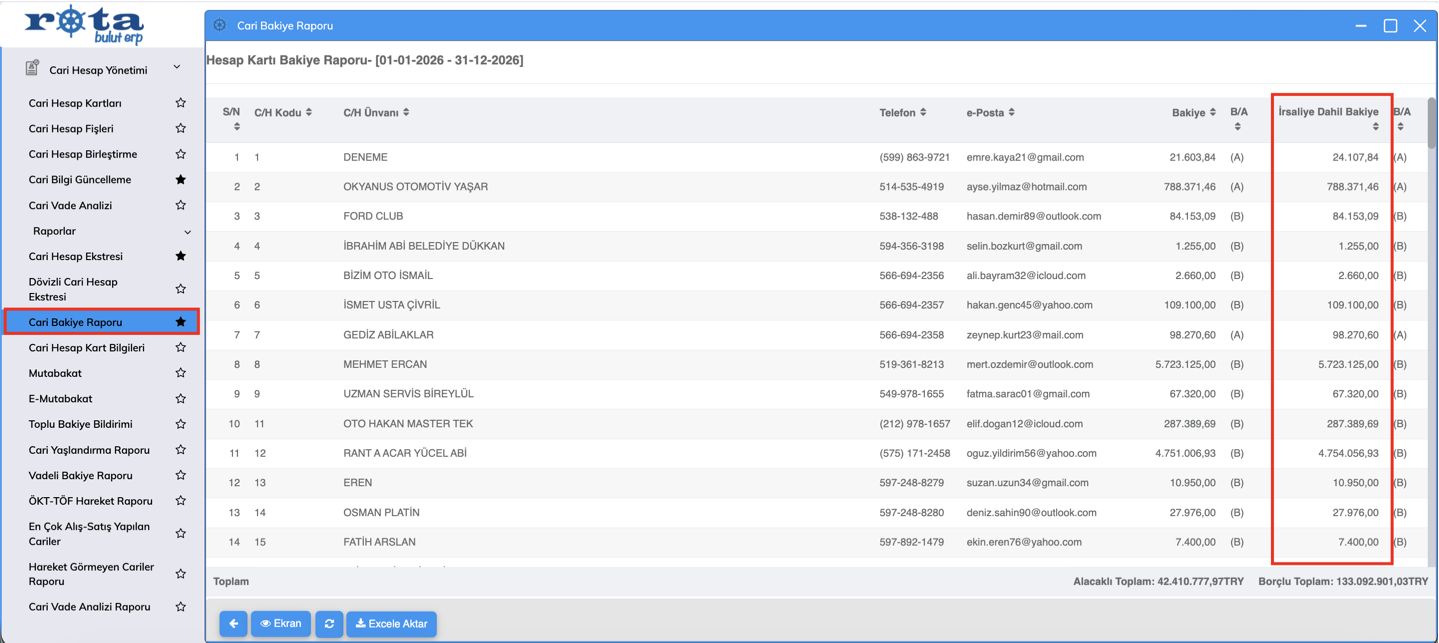
Task: Click the Rota bulut erp logo
Action: tap(85, 24)
